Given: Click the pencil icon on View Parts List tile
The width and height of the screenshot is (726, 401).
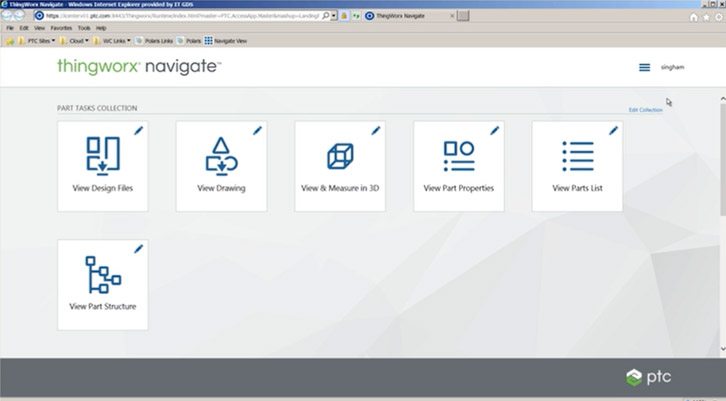Looking at the screenshot, I should [x=613, y=131].
